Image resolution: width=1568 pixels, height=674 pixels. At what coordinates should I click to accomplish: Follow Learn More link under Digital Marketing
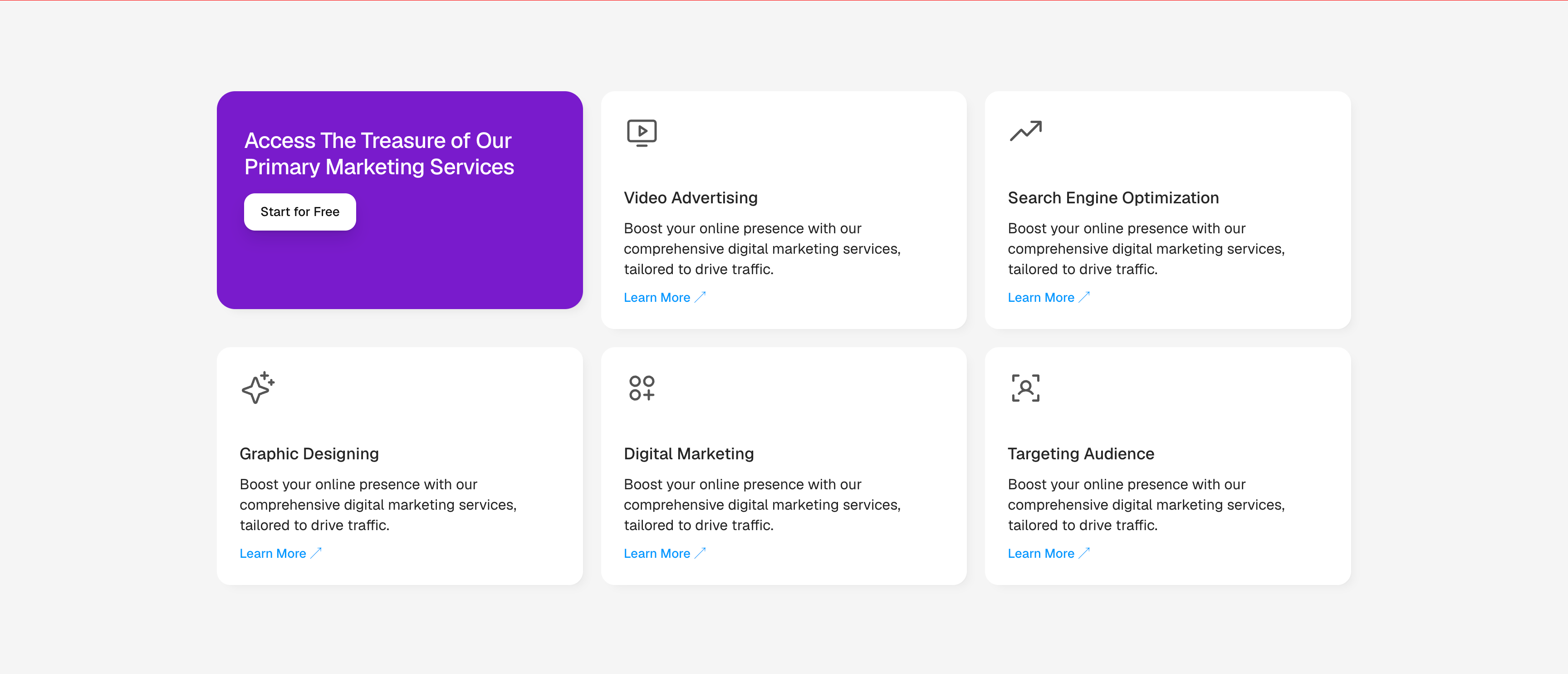[664, 553]
